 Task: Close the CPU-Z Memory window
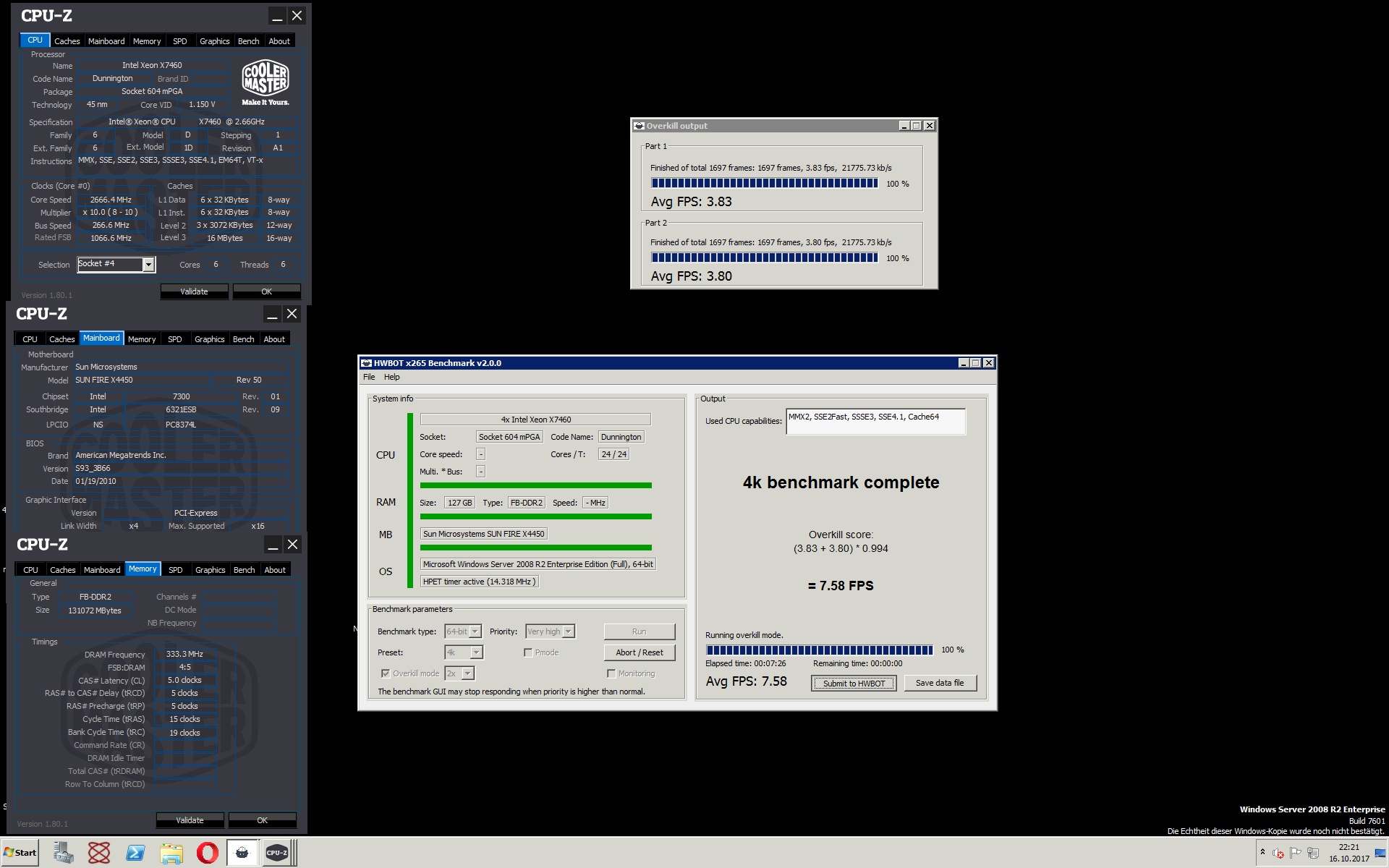(292, 545)
